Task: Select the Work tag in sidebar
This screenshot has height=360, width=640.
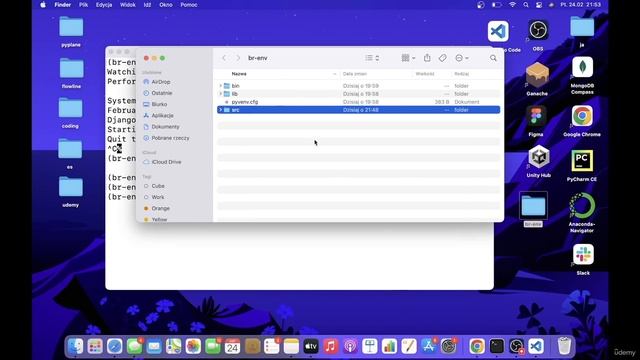Action: click(158, 197)
